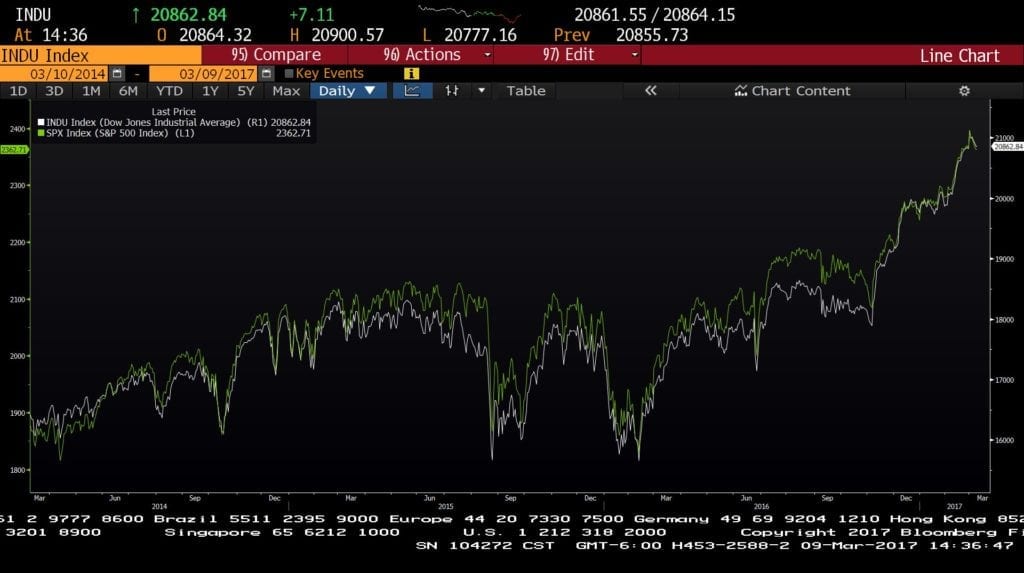
Task: Select the bar chart type icon
Action: point(452,91)
